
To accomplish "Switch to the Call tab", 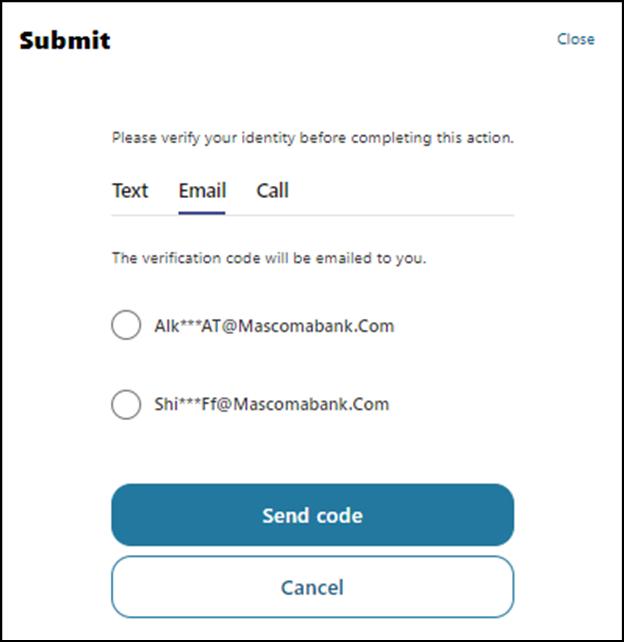I will [272, 190].
